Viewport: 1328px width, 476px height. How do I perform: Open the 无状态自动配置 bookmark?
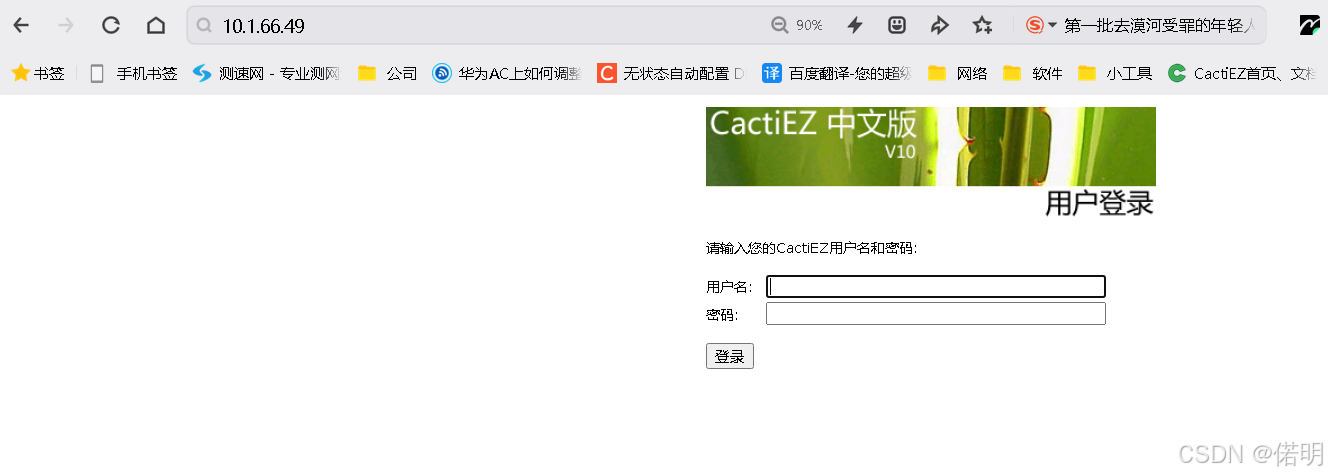coord(671,73)
